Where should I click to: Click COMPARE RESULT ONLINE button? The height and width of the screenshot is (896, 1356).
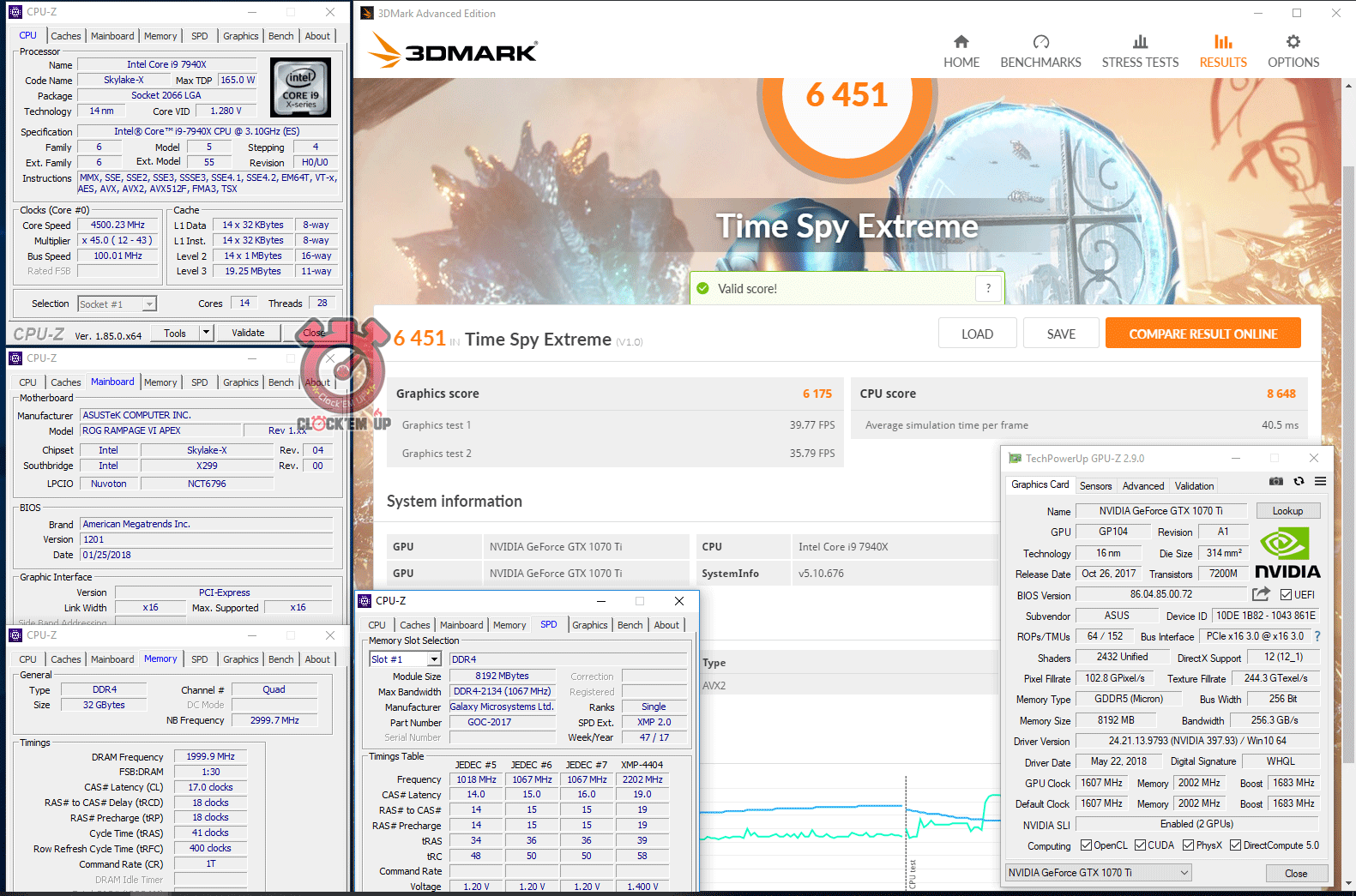(x=1202, y=334)
